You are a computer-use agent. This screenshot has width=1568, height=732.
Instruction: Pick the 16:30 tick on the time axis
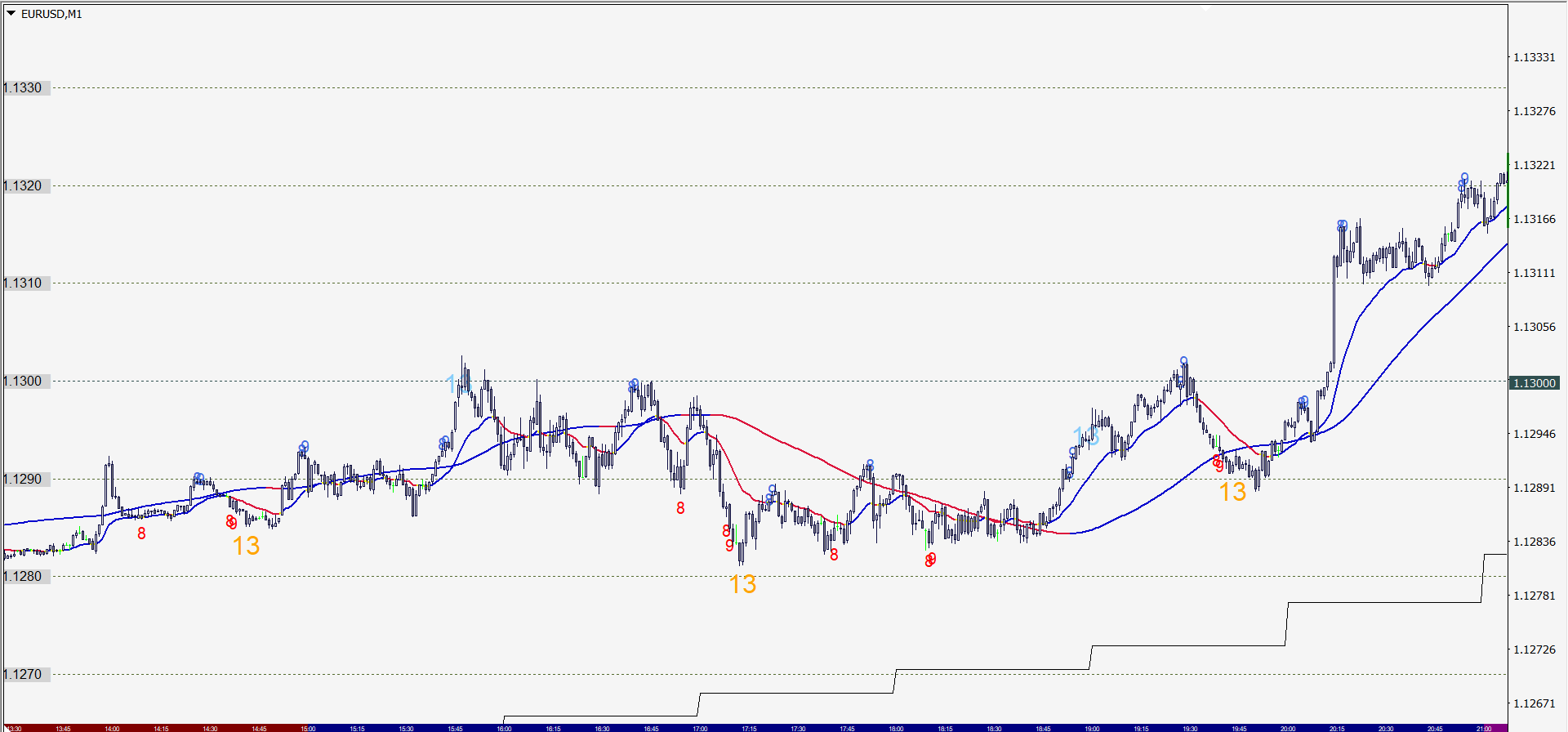[x=602, y=728]
